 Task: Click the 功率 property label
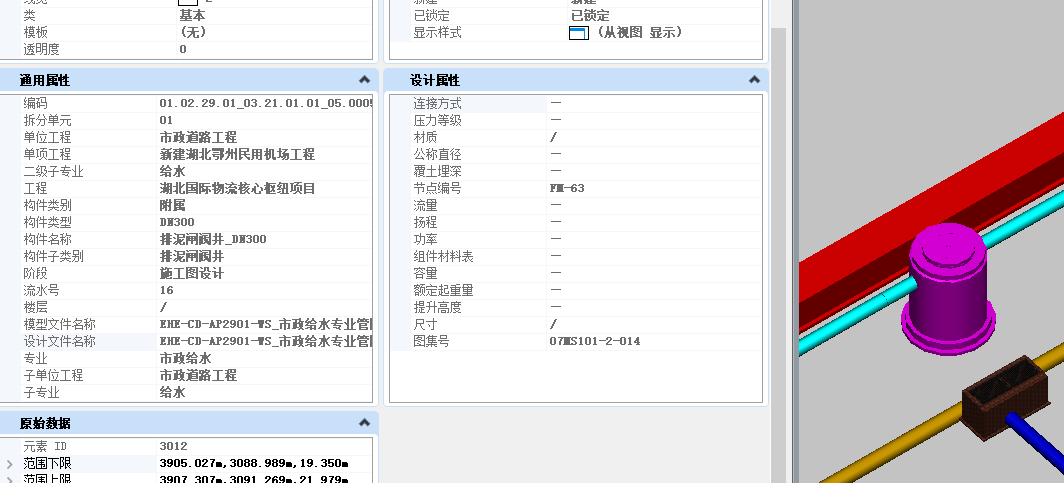[425, 239]
